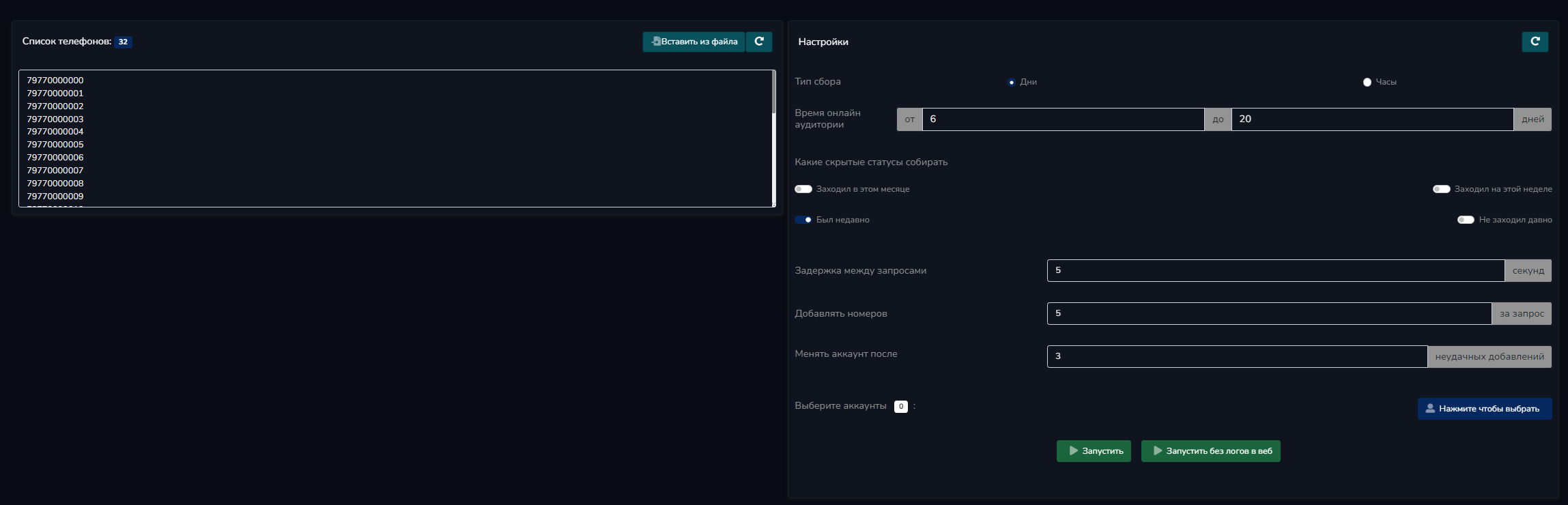This screenshot has width=1568, height=505.
Task: Disable the 'Был недавно' toggle
Action: [x=803, y=220]
